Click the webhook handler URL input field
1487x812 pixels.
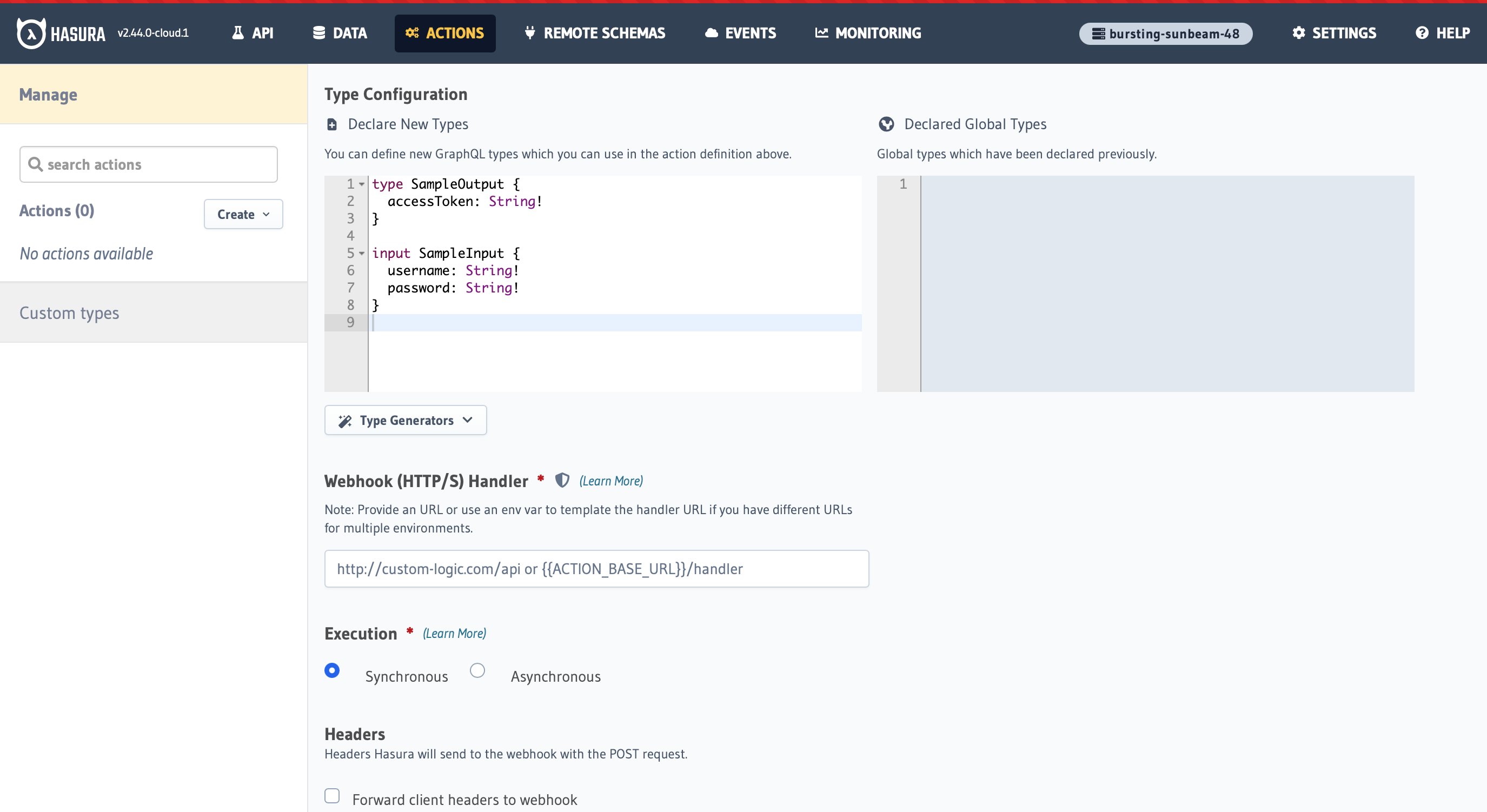(x=596, y=569)
